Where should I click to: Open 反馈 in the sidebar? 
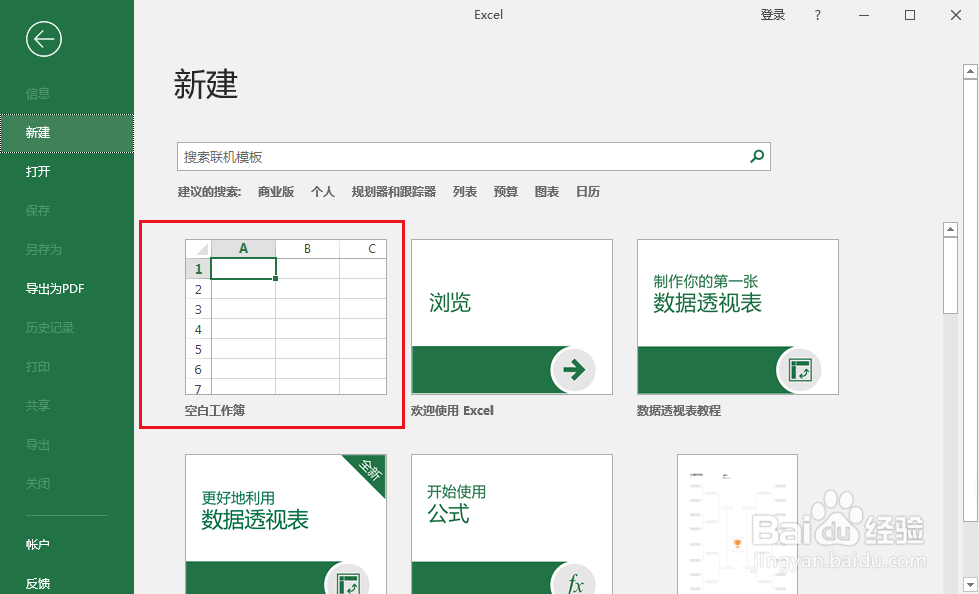67,584
